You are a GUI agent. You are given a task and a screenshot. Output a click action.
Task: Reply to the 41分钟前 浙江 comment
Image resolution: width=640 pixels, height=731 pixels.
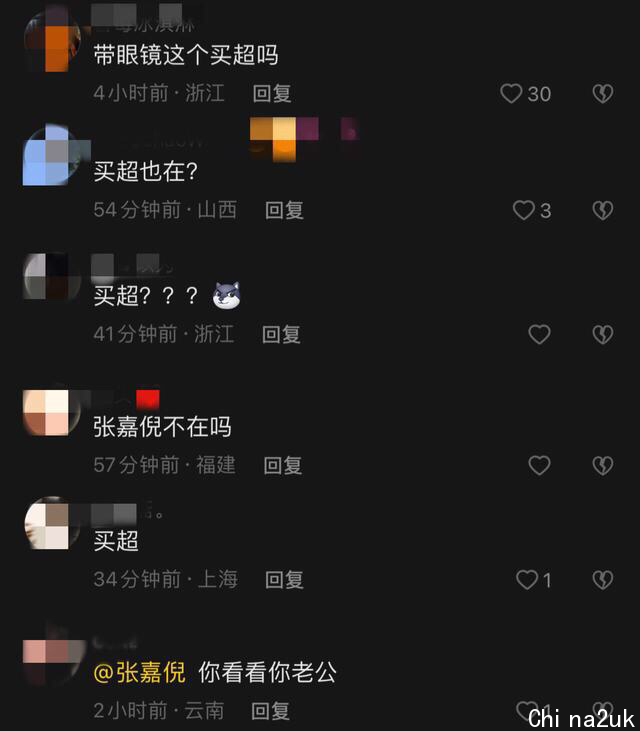pos(281,334)
